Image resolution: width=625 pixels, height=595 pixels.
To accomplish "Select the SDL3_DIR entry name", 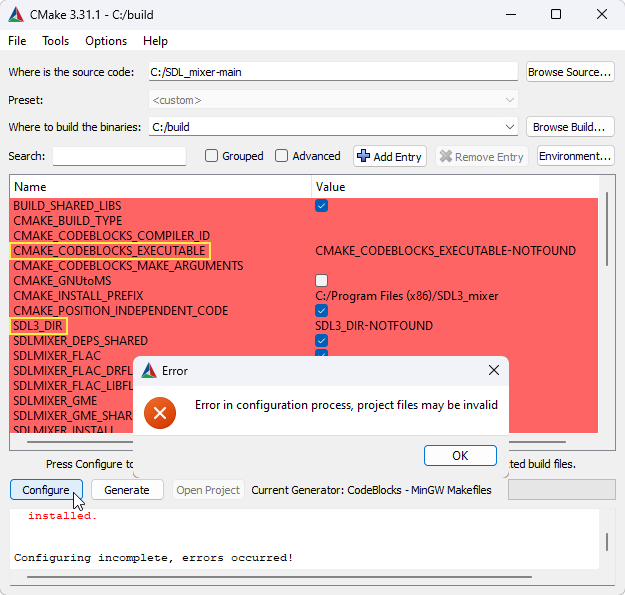I will (38, 326).
